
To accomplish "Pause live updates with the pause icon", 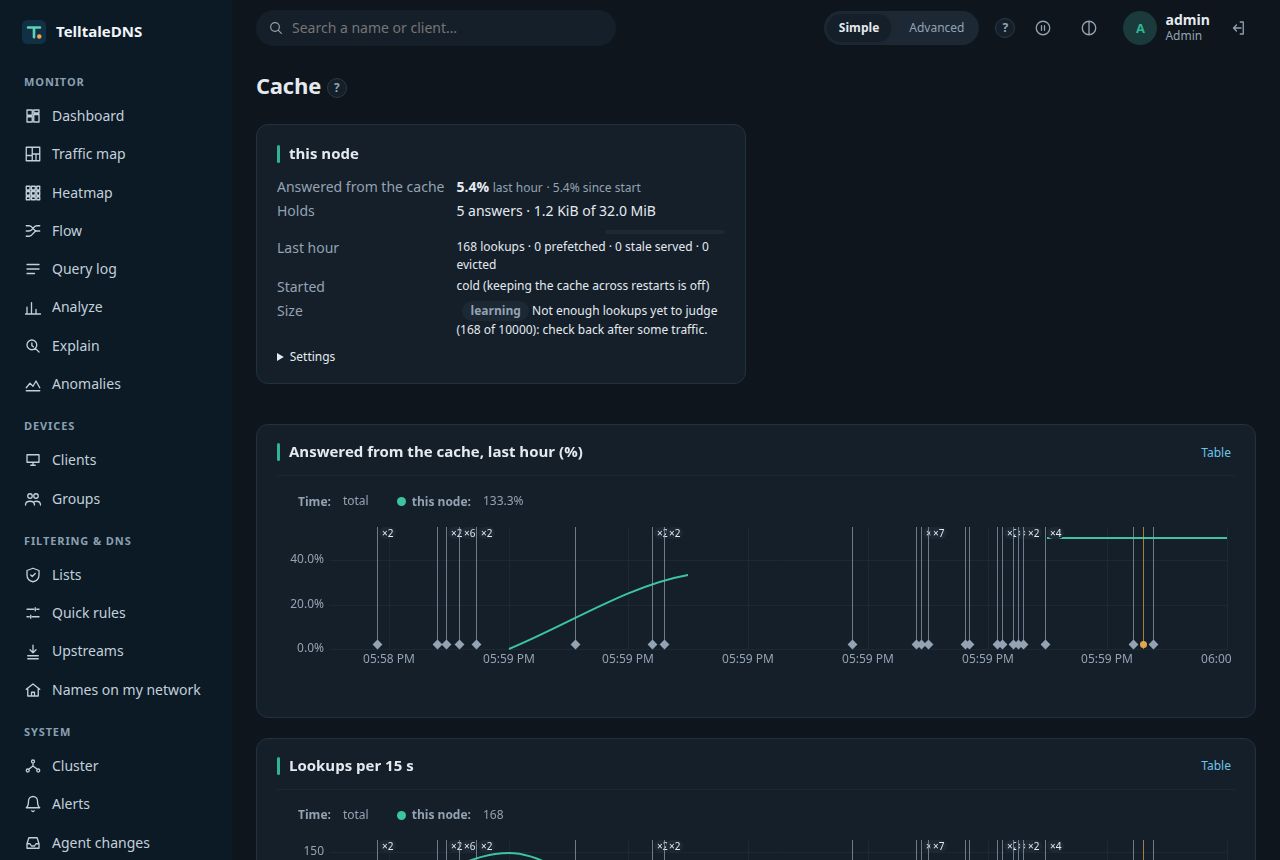I will [x=1043, y=28].
